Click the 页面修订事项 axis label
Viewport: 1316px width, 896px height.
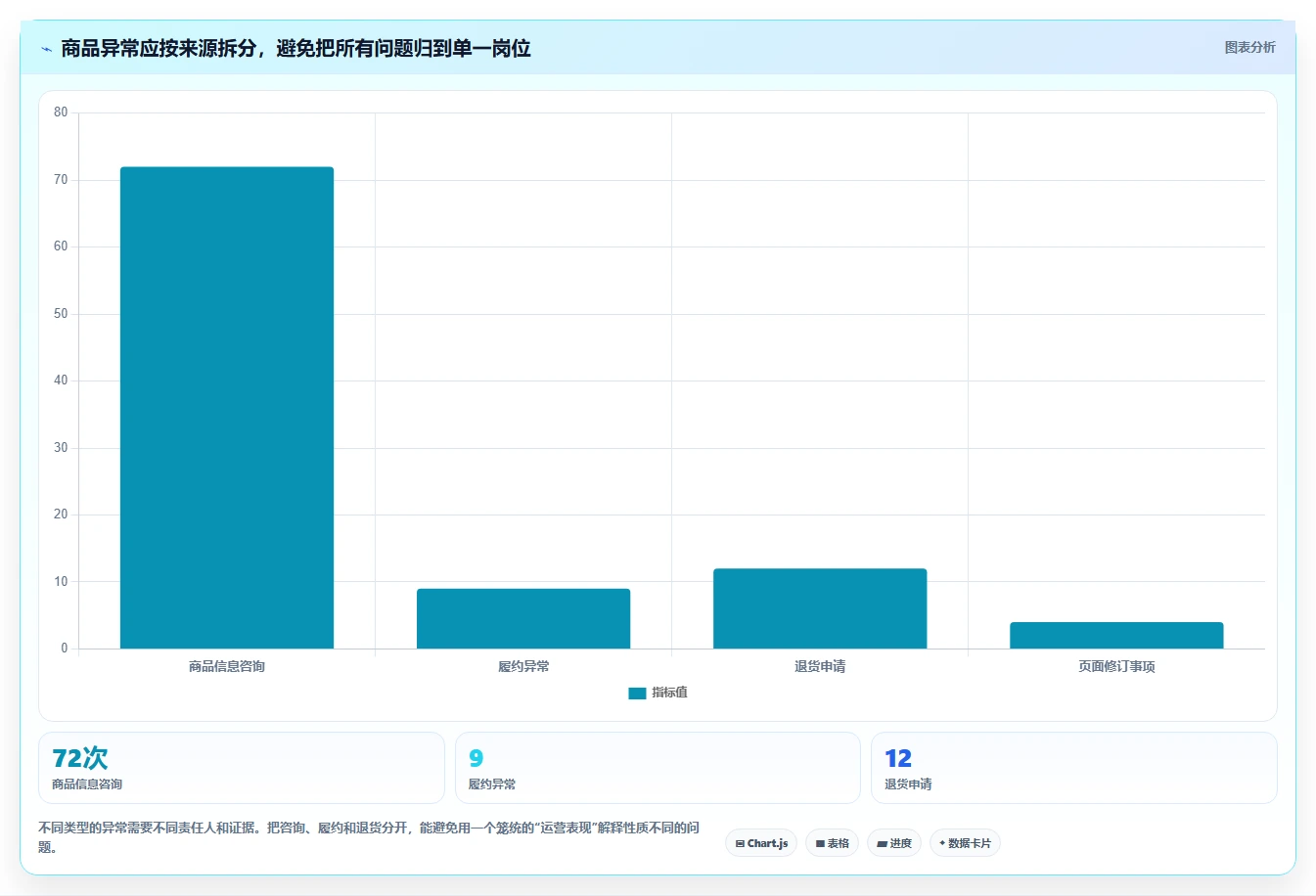pos(1116,666)
